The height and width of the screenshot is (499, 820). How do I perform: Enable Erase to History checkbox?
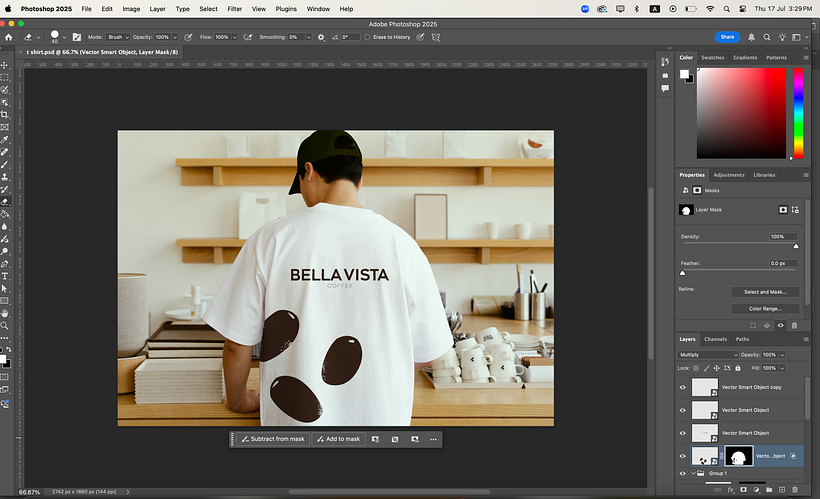click(367, 37)
